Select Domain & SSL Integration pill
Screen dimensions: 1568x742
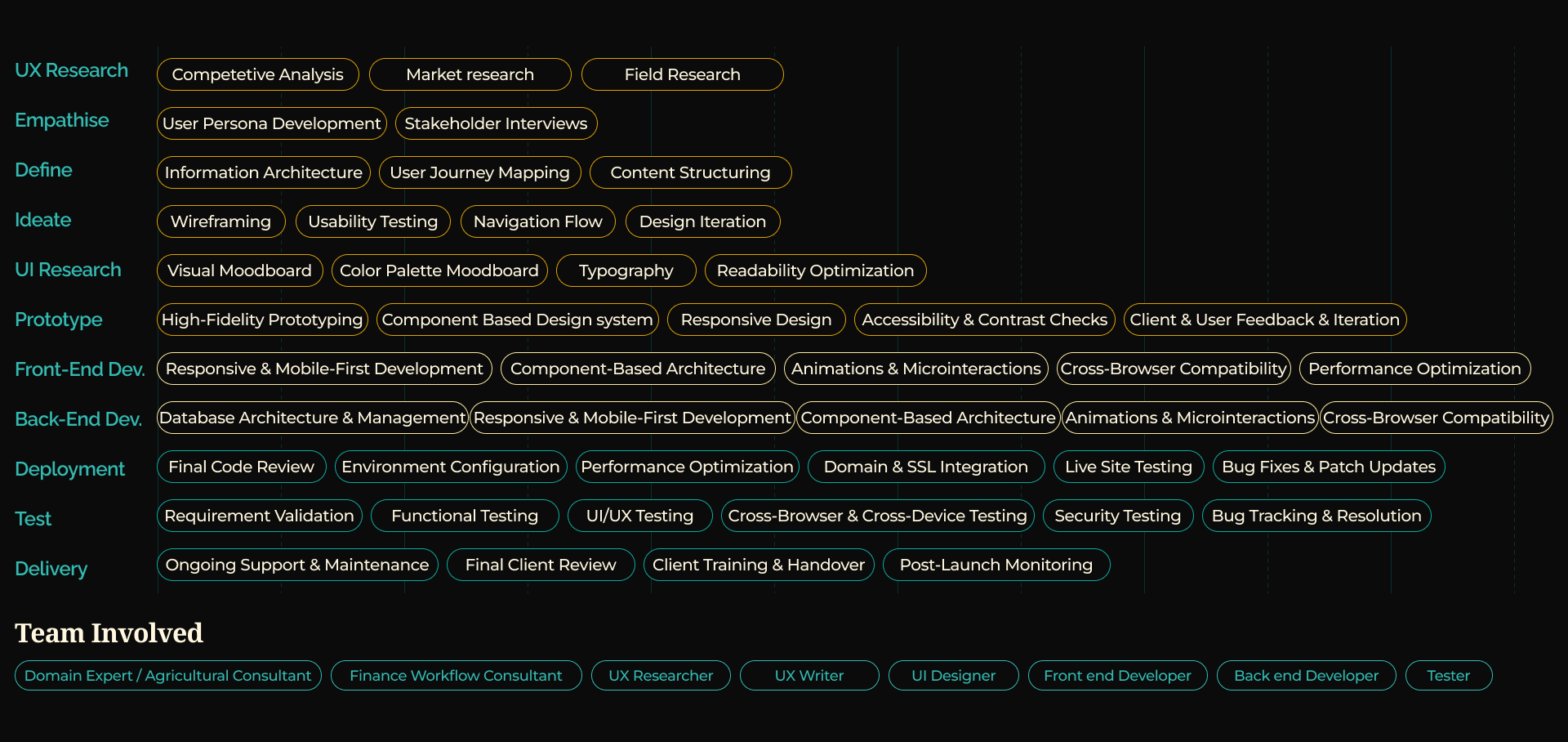coord(925,467)
